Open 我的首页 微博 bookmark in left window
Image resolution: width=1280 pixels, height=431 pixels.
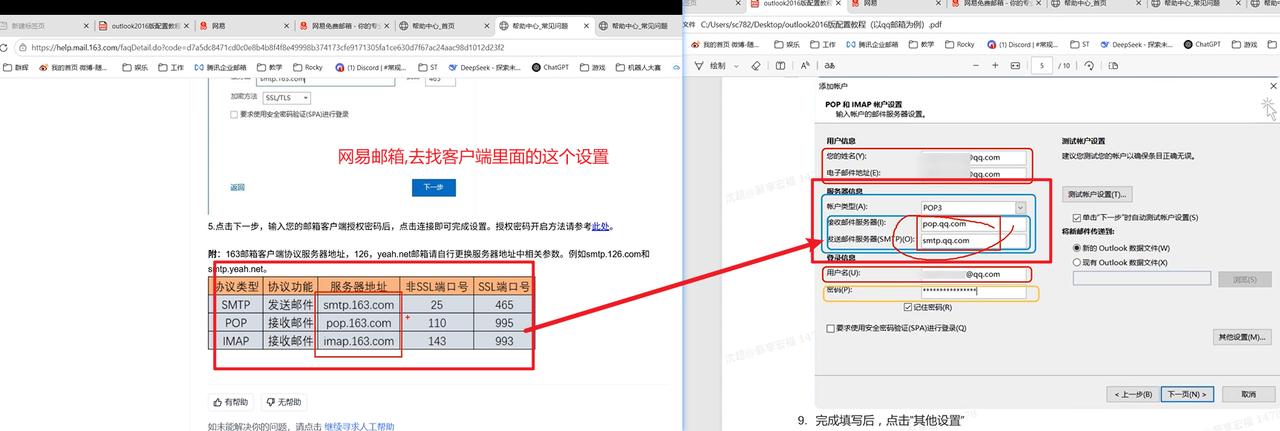click(75, 68)
